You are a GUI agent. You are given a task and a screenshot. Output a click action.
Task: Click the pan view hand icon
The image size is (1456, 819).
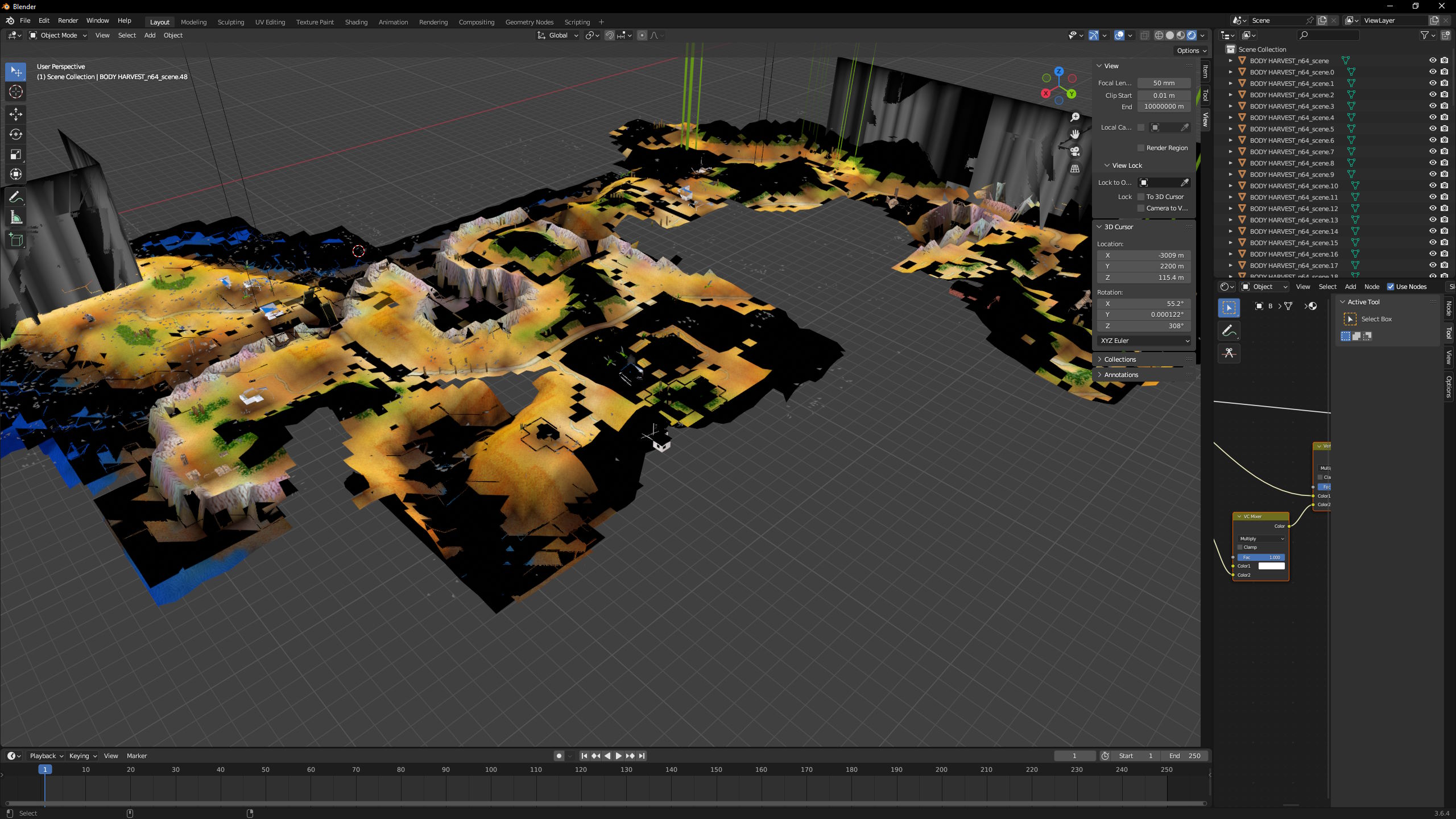click(1075, 134)
